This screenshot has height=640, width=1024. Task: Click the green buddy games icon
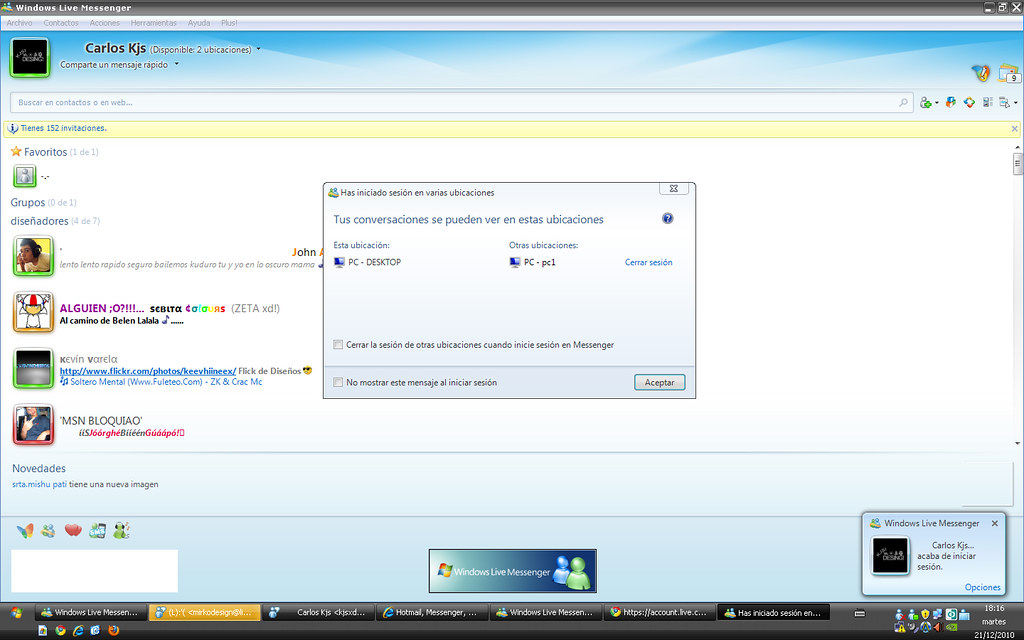pos(121,530)
